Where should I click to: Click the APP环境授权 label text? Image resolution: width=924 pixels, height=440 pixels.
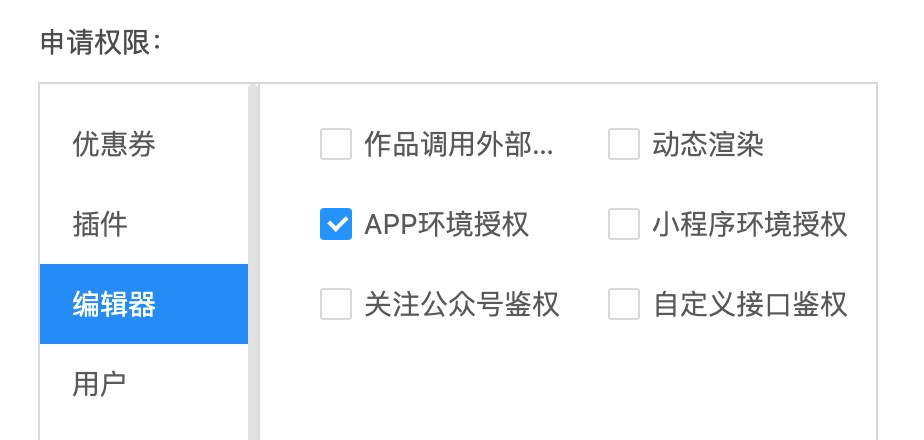(446, 225)
